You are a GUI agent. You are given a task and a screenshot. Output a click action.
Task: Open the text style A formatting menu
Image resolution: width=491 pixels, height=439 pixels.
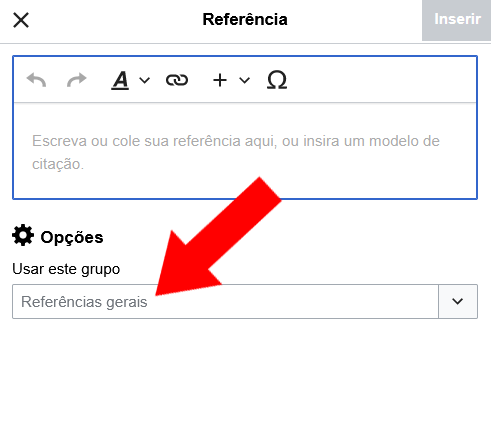click(120, 80)
